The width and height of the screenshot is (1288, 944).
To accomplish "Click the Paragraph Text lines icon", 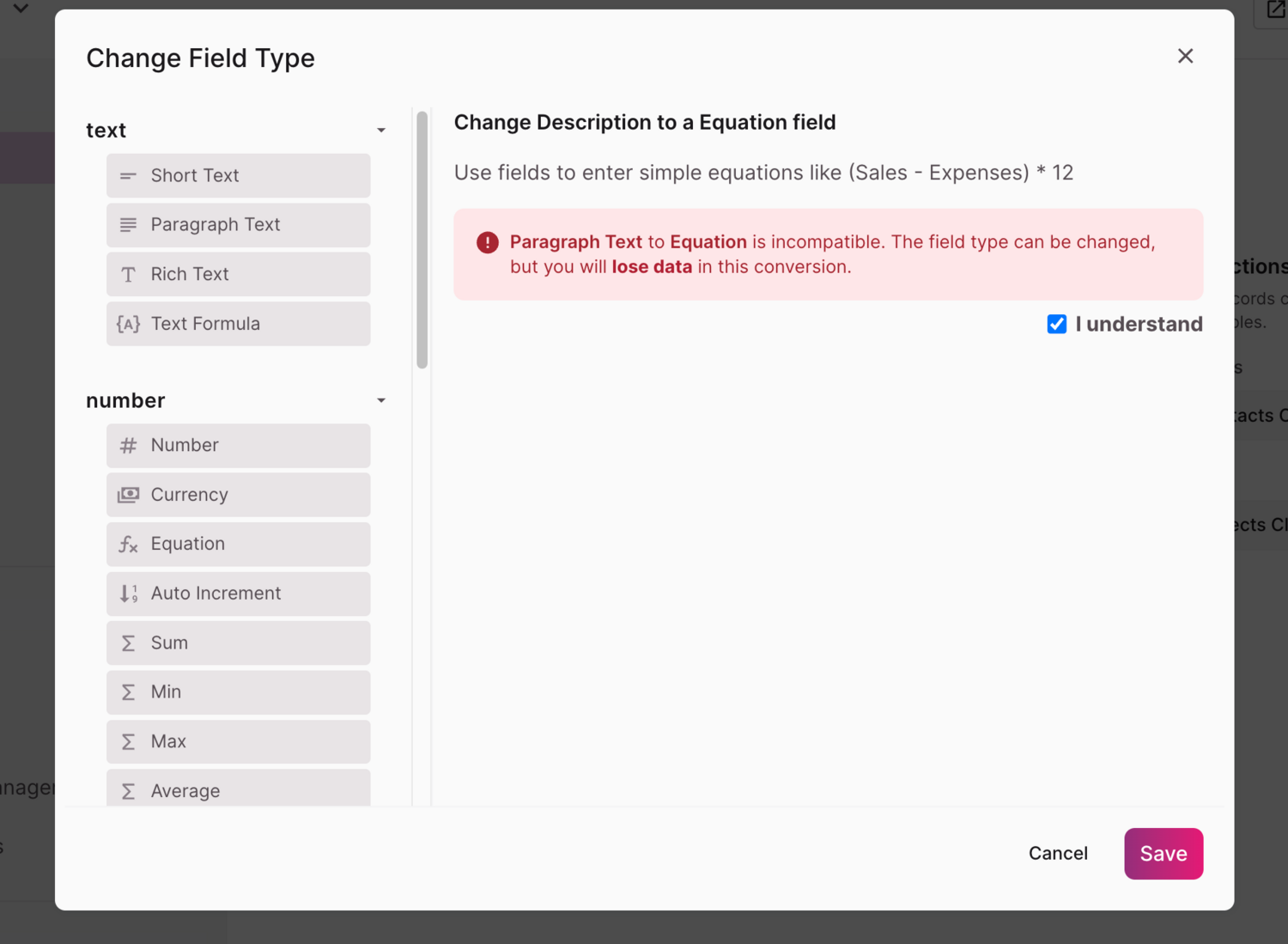I will click(x=128, y=225).
